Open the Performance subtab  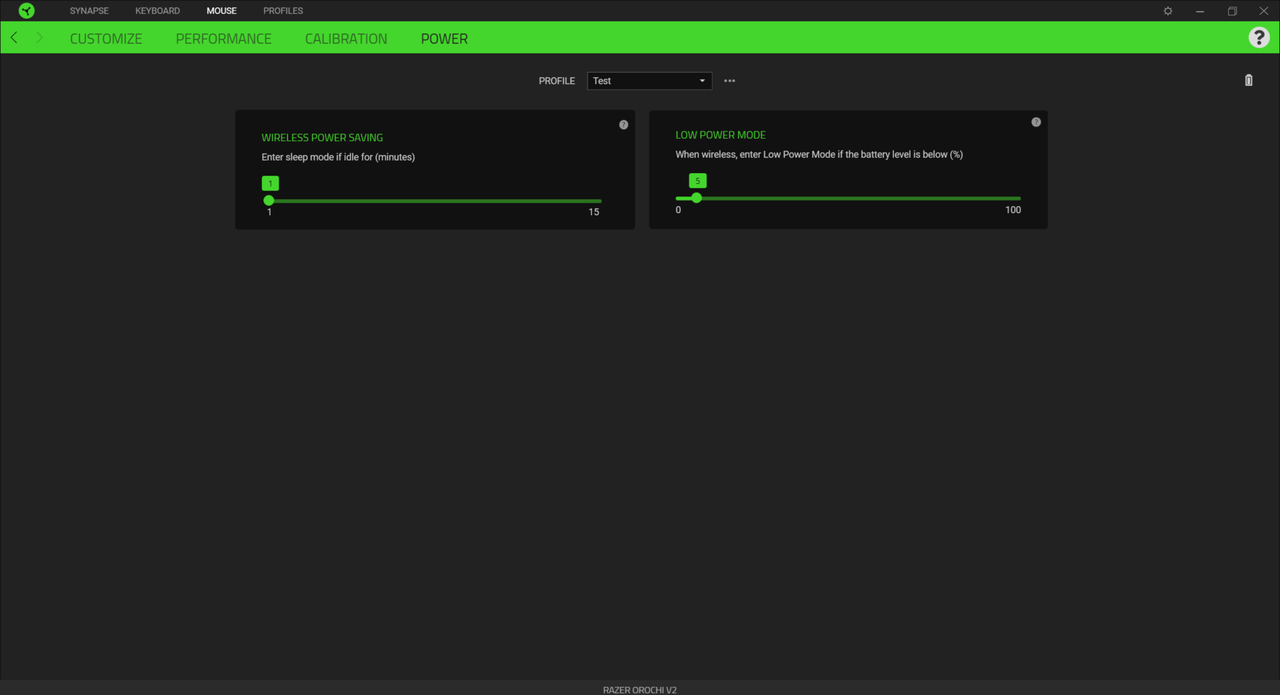[224, 39]
